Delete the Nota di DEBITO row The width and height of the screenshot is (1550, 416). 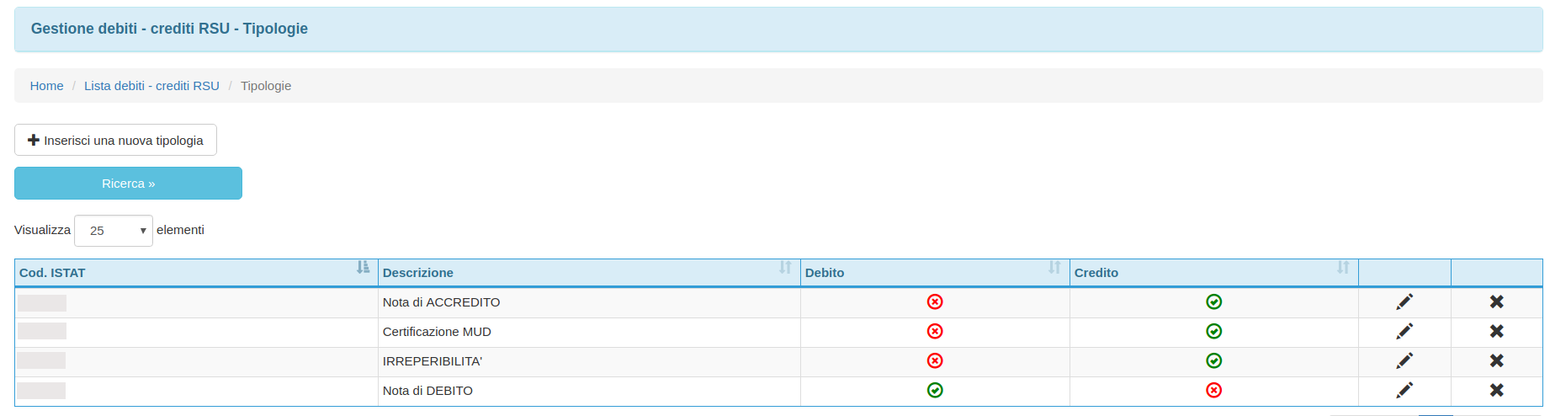click(x=1496, y=390)
